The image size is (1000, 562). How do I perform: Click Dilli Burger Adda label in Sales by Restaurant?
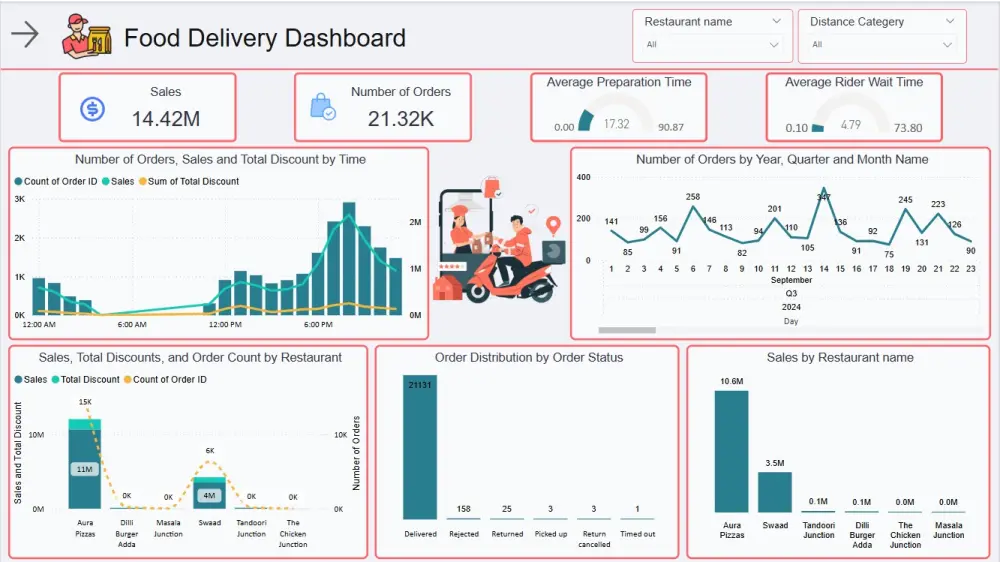pyautogui.click(x=862, y=535)
